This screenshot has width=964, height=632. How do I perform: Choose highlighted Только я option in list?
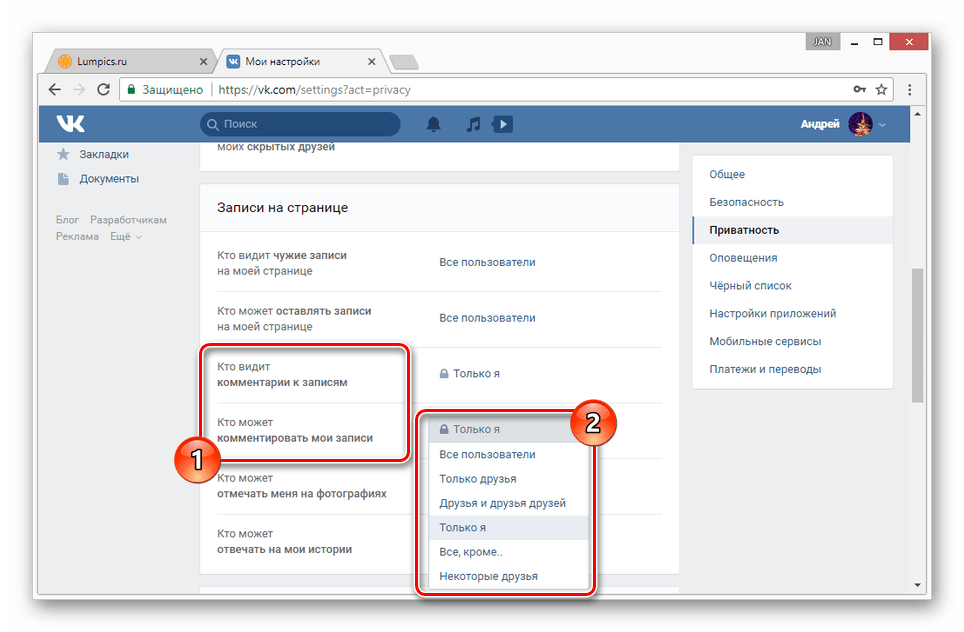point(508,527)
